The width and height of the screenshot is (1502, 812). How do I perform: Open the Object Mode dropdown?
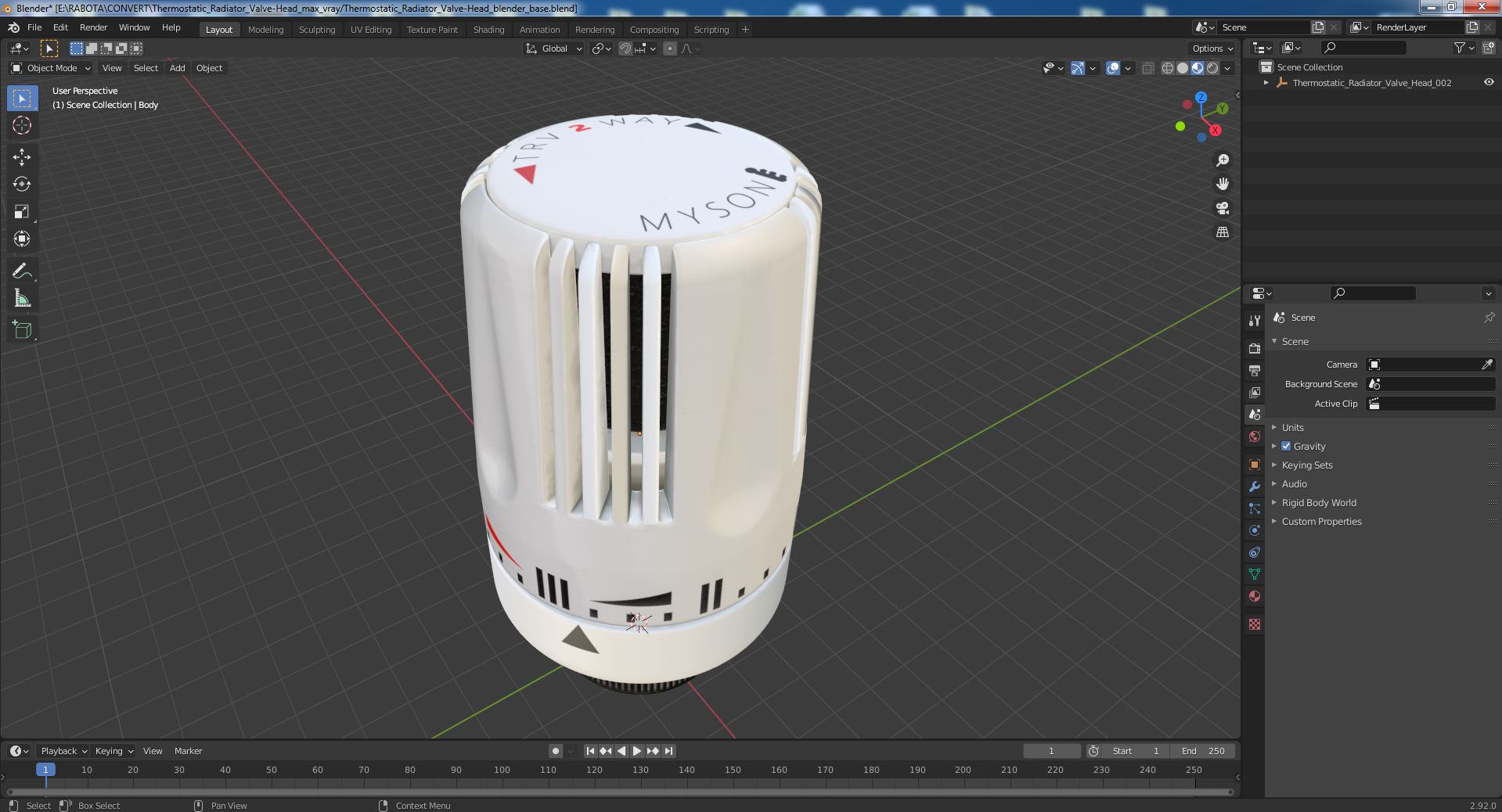(50, 68)
